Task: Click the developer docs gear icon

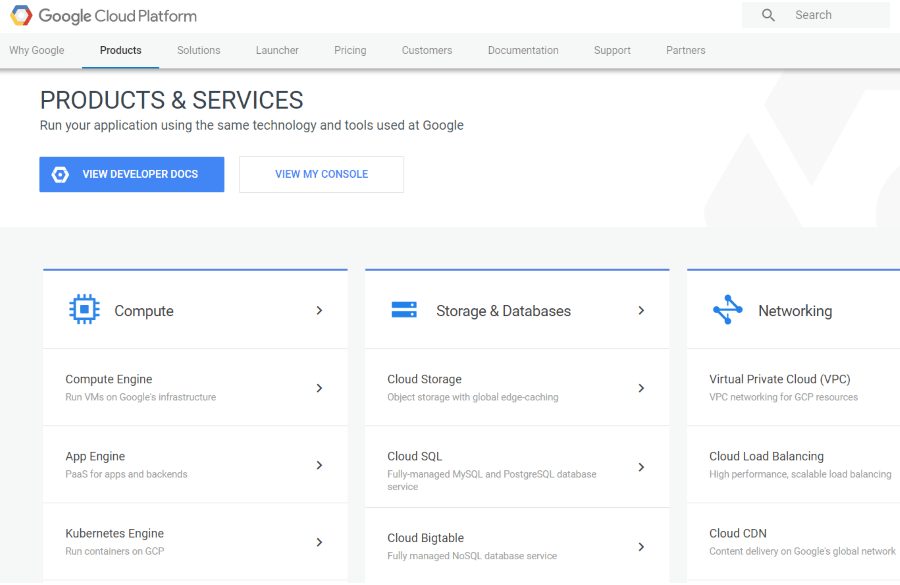Action: pos(60,174)
